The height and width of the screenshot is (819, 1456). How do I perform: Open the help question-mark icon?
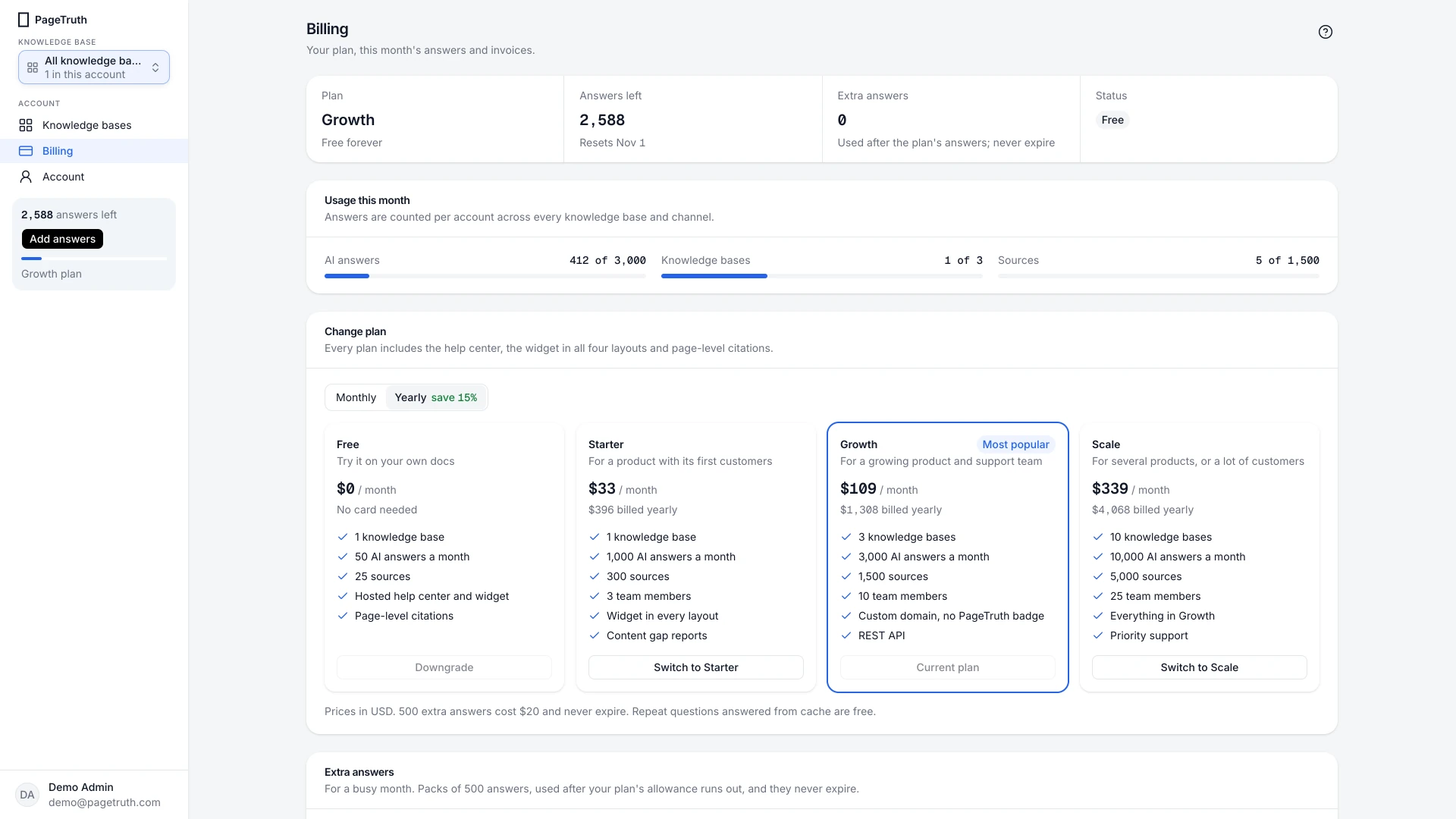pos(1325,32)
